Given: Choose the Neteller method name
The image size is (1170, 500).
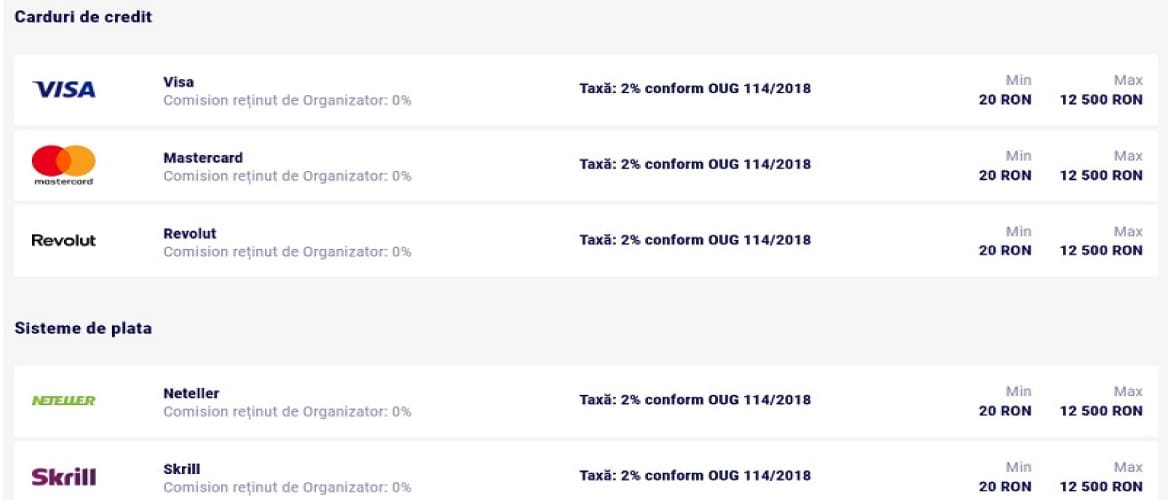Looking at the screenshot, I should point(191,393).
